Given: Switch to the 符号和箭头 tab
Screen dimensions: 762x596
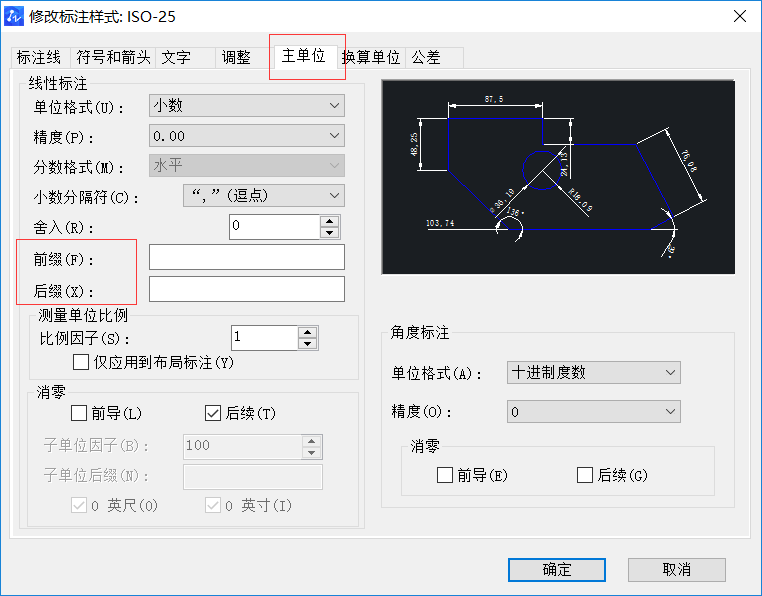Looking at the screenshot, I should (114, 58).
